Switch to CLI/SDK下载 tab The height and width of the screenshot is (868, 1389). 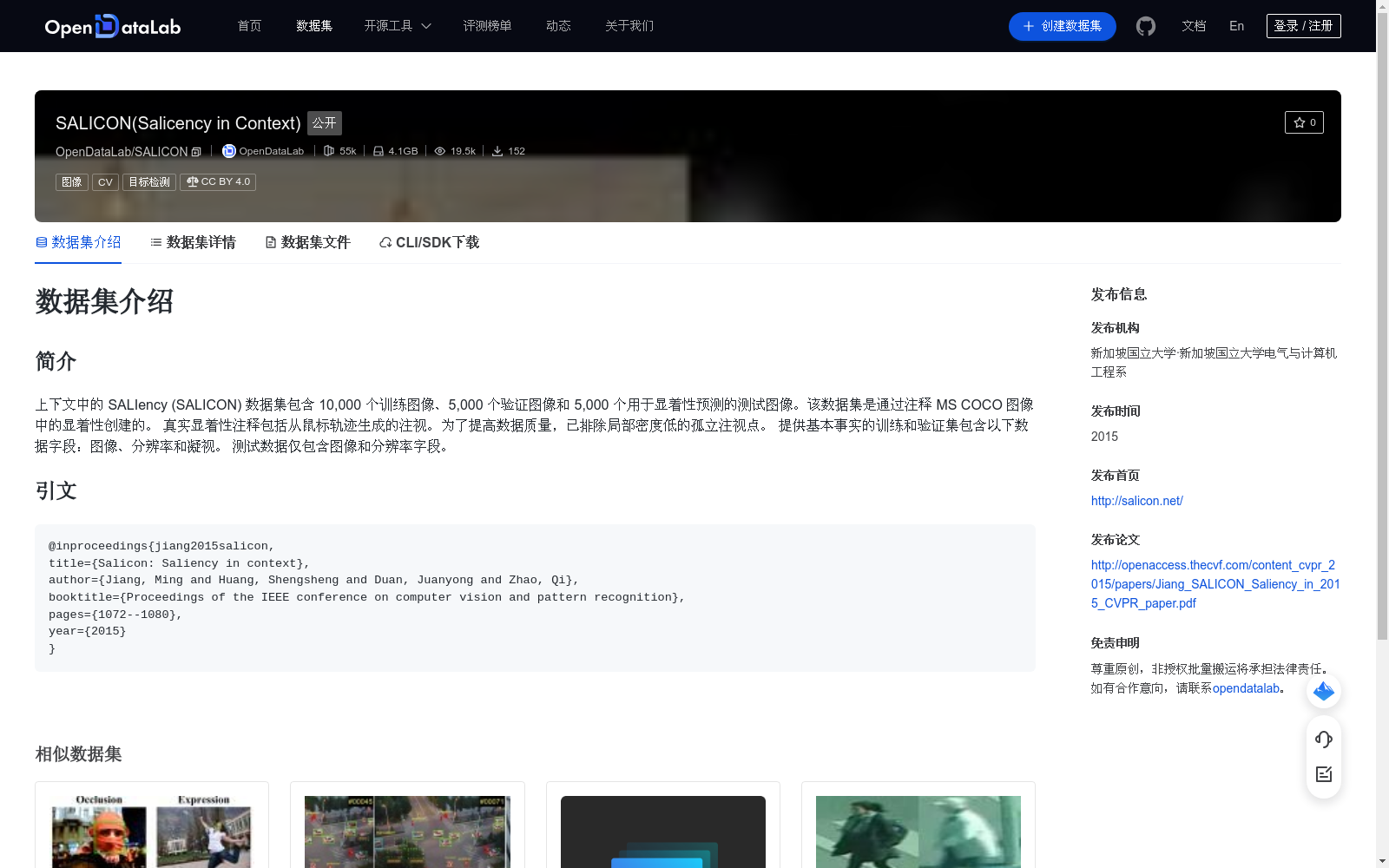coord(429,242)
